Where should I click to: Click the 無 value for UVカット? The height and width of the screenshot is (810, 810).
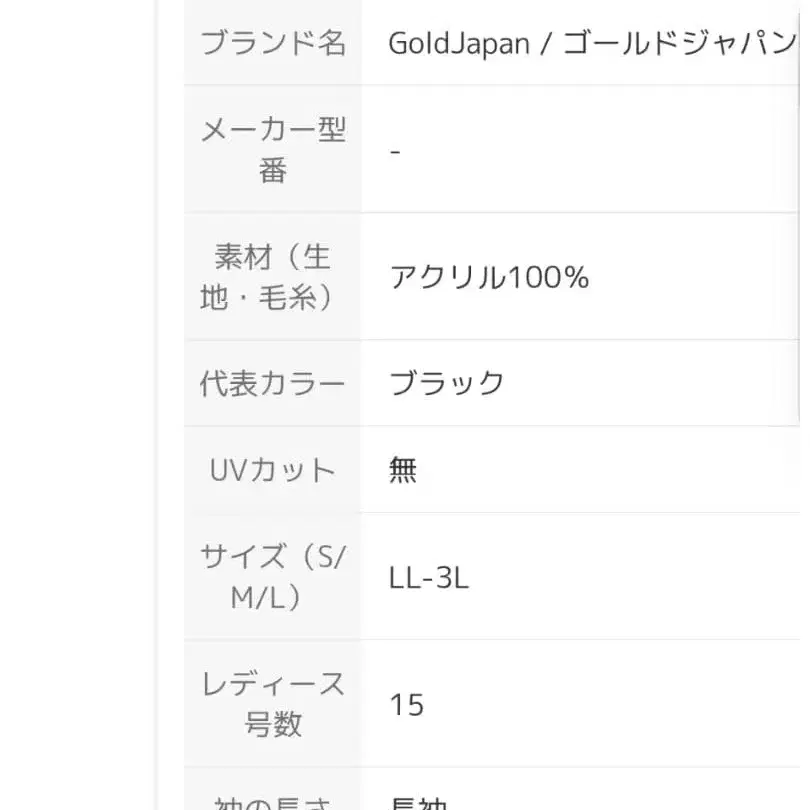coord(403,470)
